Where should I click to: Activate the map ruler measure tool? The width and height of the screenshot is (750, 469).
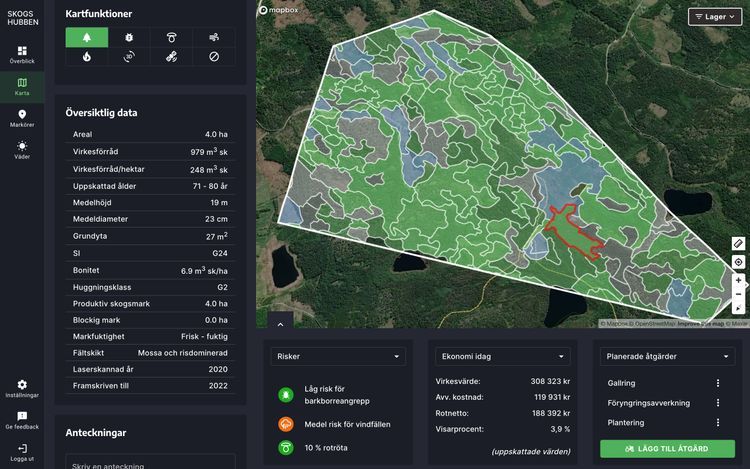(739, 243)
